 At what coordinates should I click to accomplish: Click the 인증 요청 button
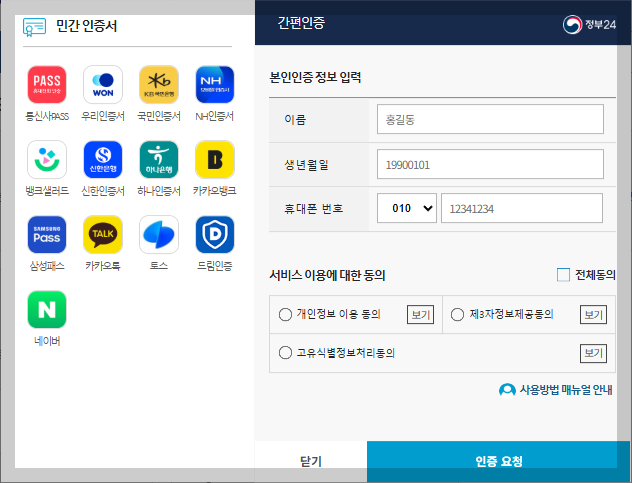click(x=499, y=461)
